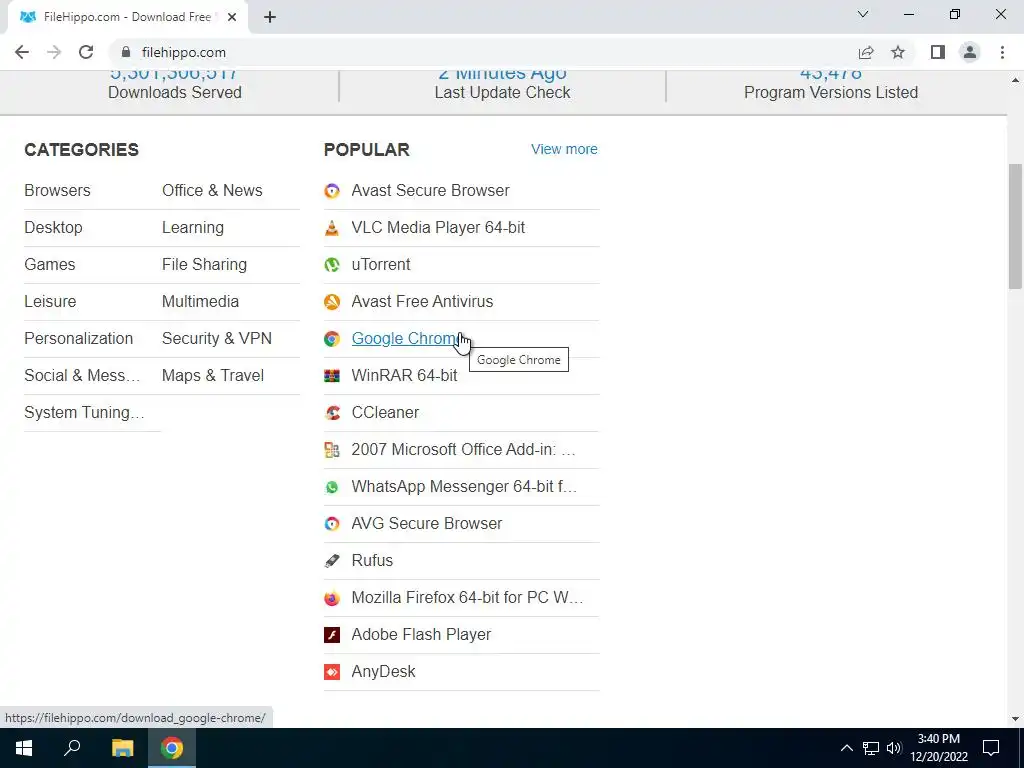Viewport: 1024px width, 768px height.
Task: Open the Google Chrome download link
Action: (406, 338)
